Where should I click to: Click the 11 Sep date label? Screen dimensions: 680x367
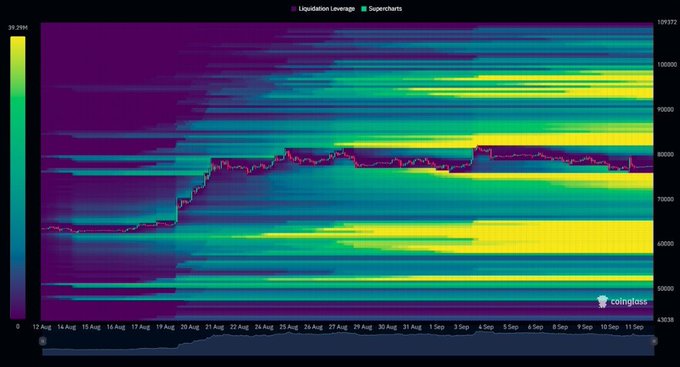click(634, 327)
